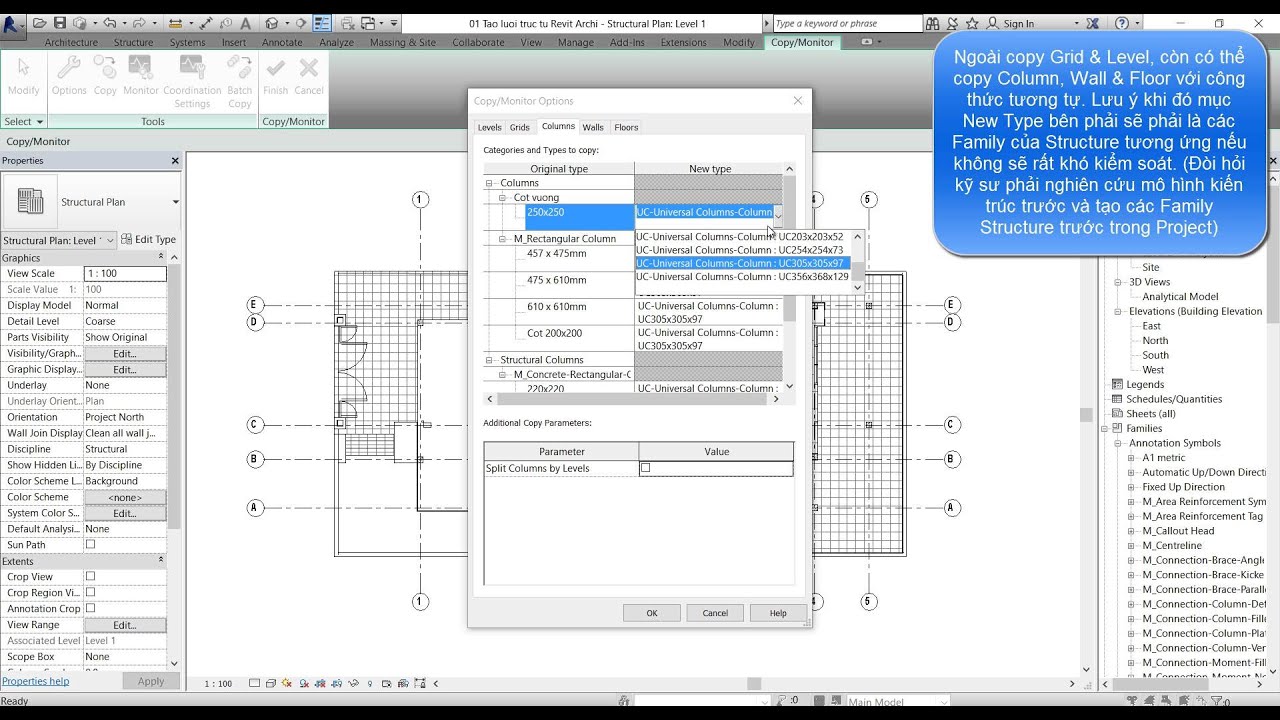Click the View Scale 1 : 100 field
1280x720 pixels.
point(125,273)
